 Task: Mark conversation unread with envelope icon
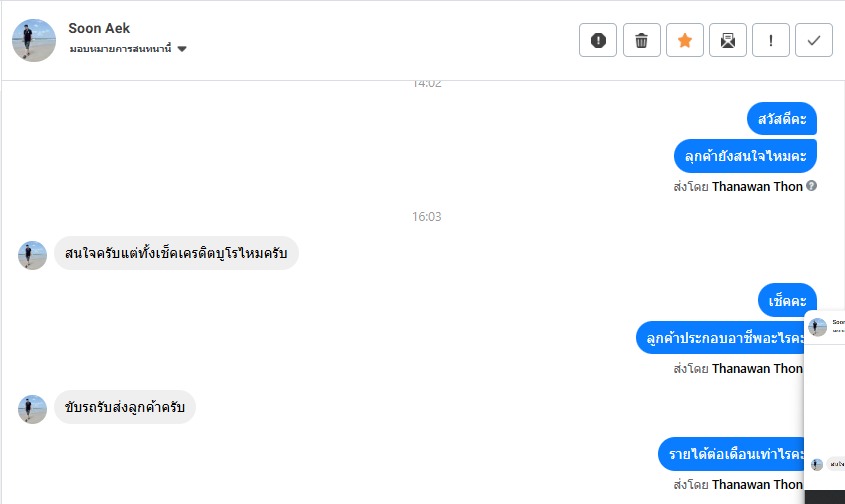pyautogui.click(x=728, y=40)
